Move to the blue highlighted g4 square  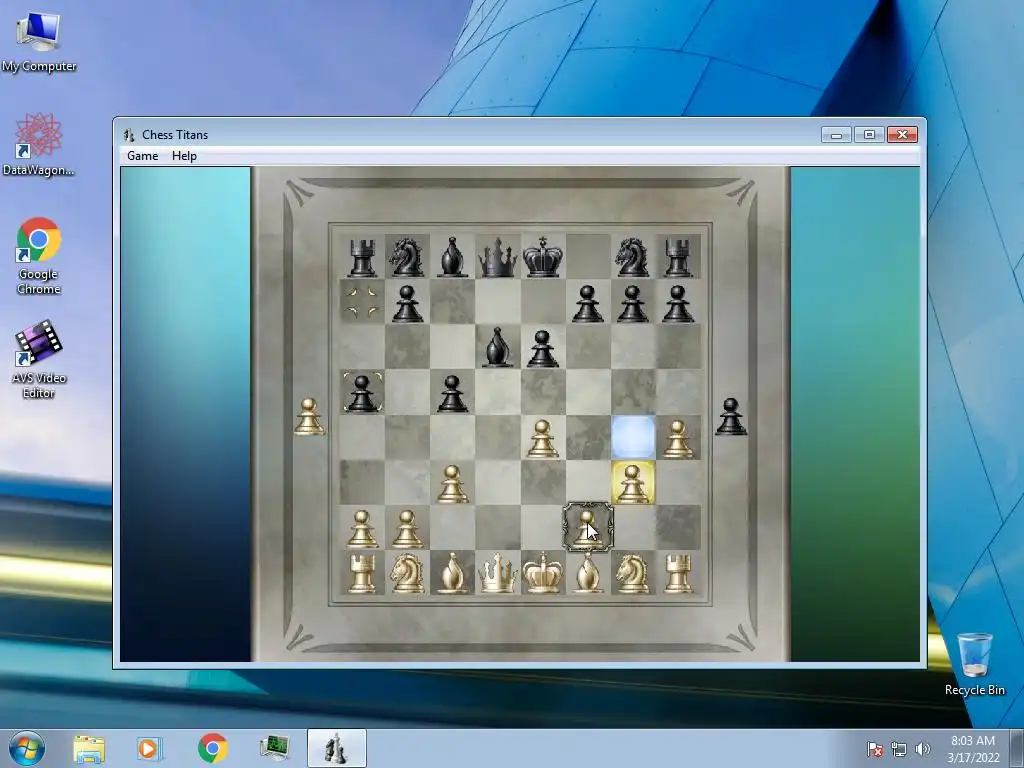(633, 437)
